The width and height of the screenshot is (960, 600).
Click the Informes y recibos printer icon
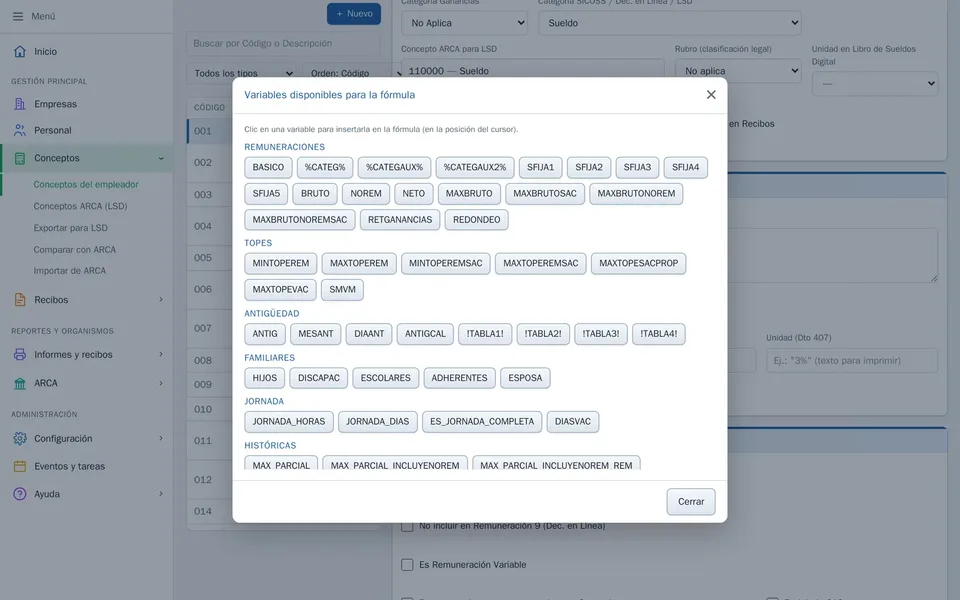point(20,354)
